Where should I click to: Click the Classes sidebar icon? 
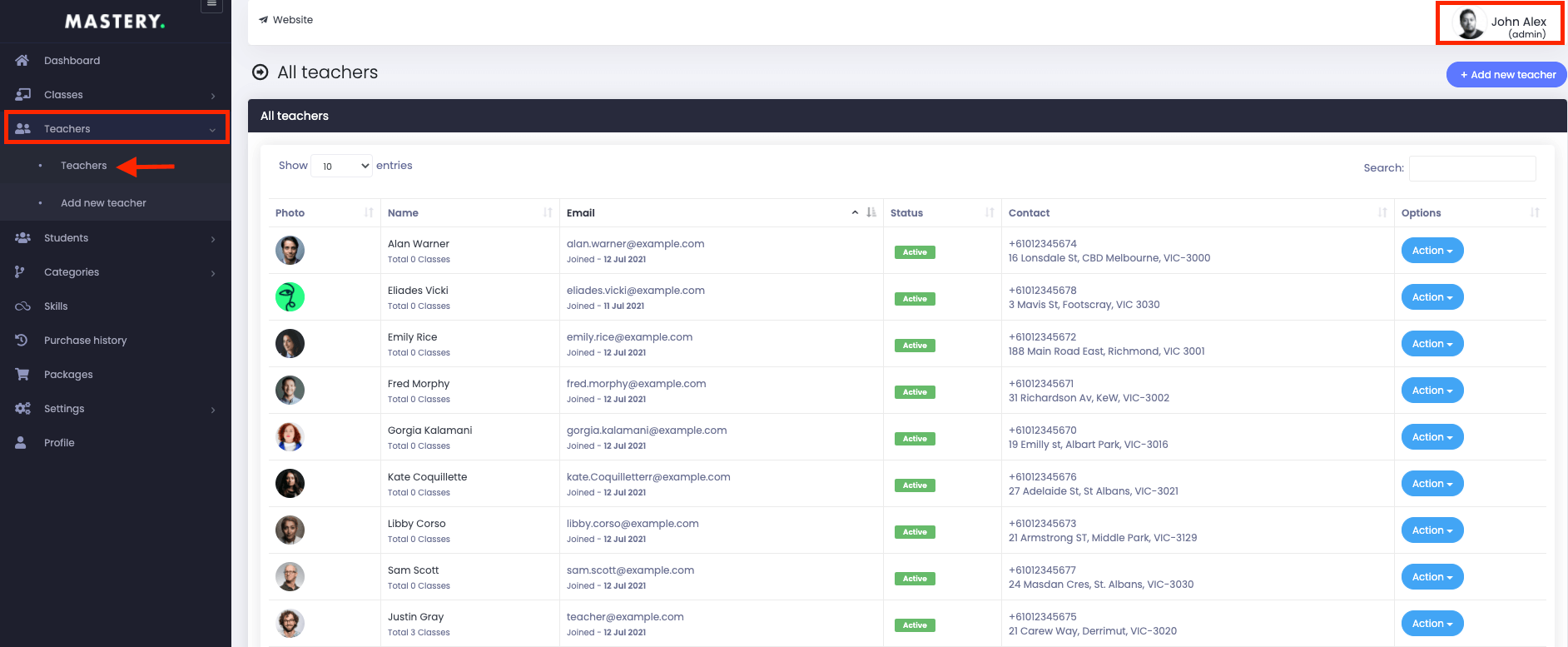point(23,94)
